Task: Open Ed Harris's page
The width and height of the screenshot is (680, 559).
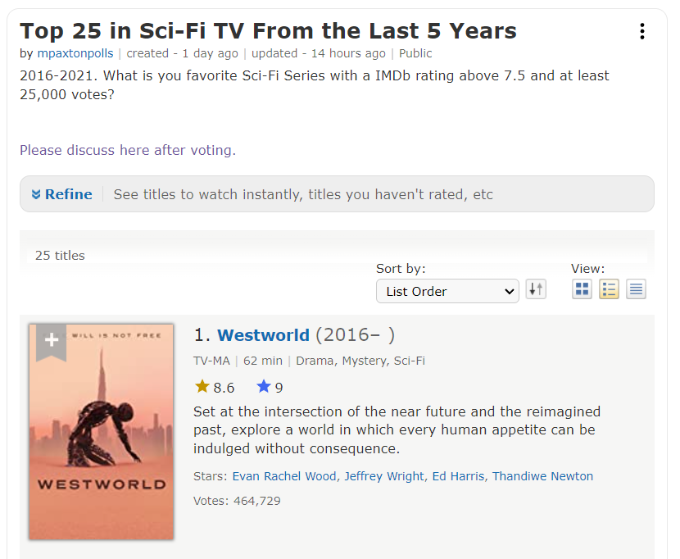Action: pos(457,476)
